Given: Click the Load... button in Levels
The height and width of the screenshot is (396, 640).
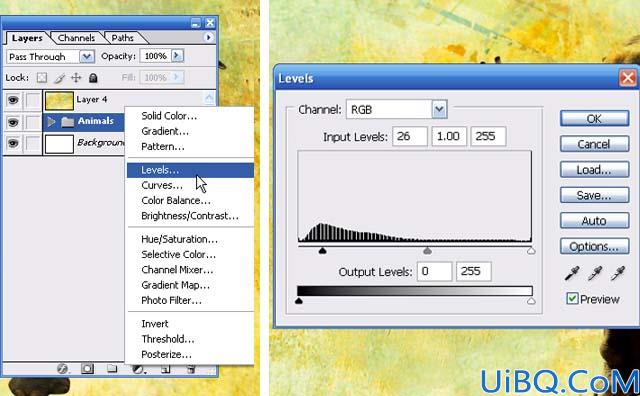Looking at the screenshot, I should [594, 170].
